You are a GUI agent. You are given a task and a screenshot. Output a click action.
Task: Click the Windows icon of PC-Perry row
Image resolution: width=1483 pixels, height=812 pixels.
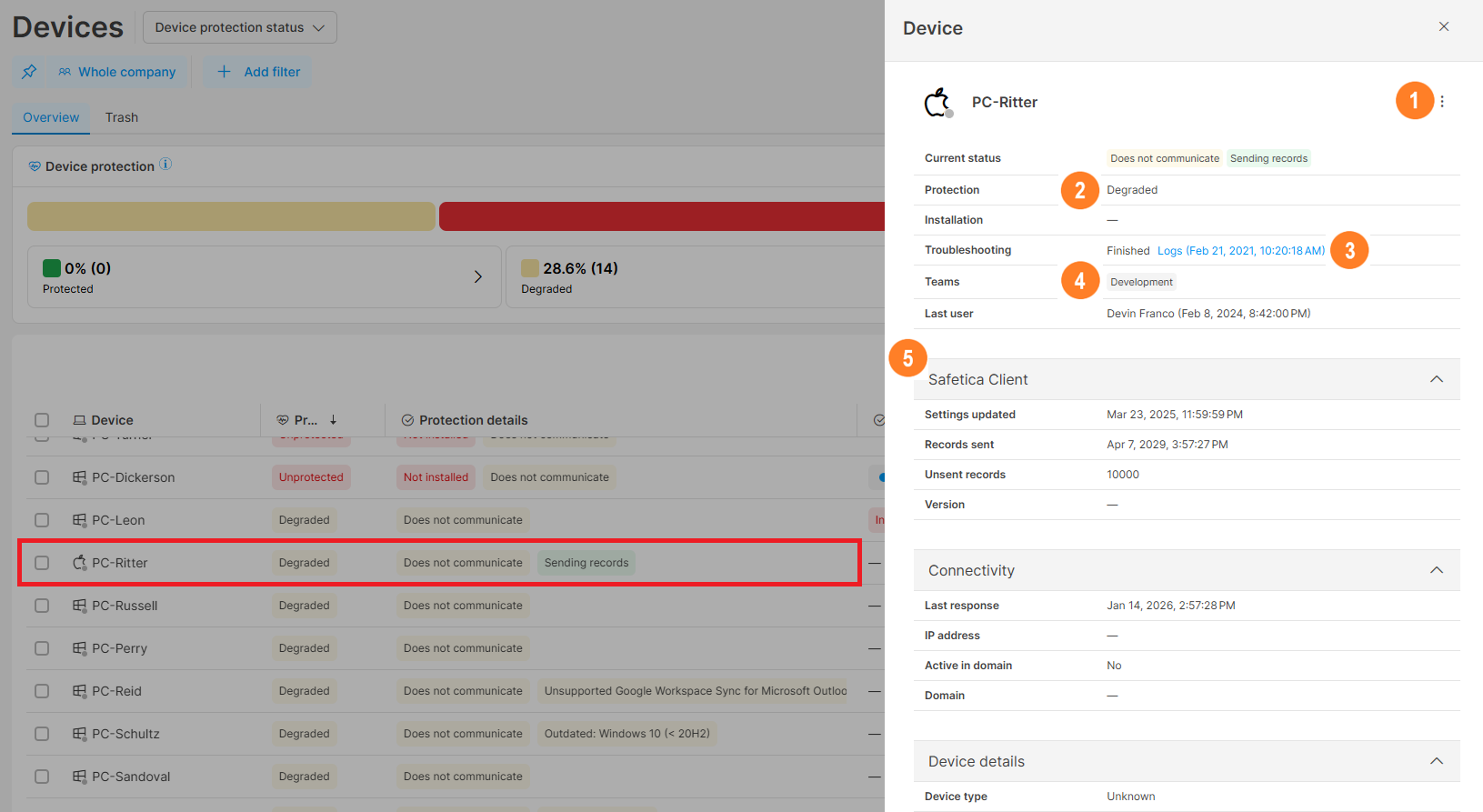[80, 648]
